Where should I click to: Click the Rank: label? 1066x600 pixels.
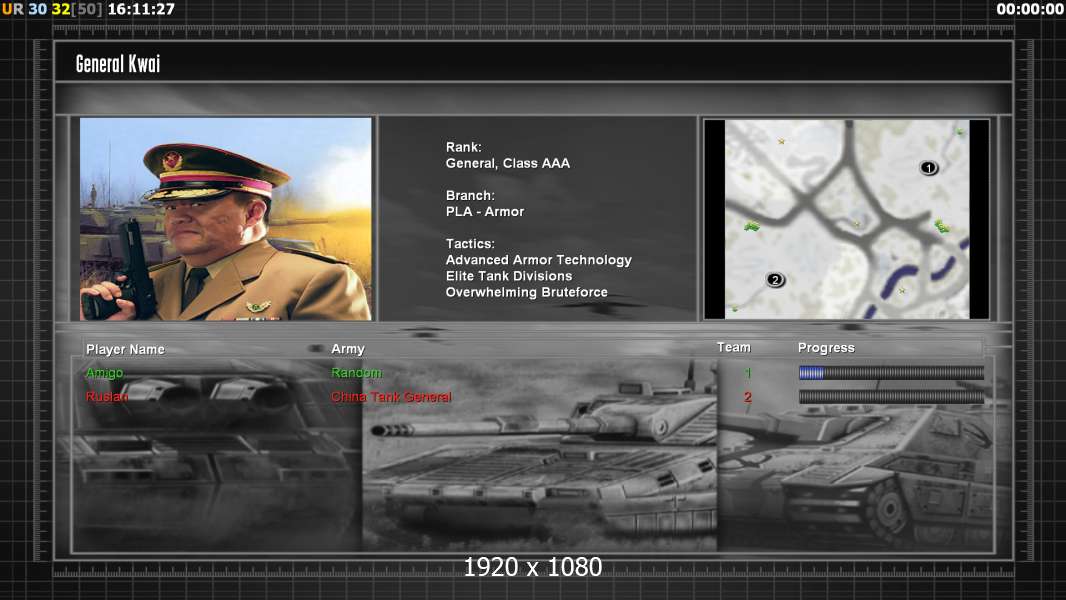[x=464, y=147]
